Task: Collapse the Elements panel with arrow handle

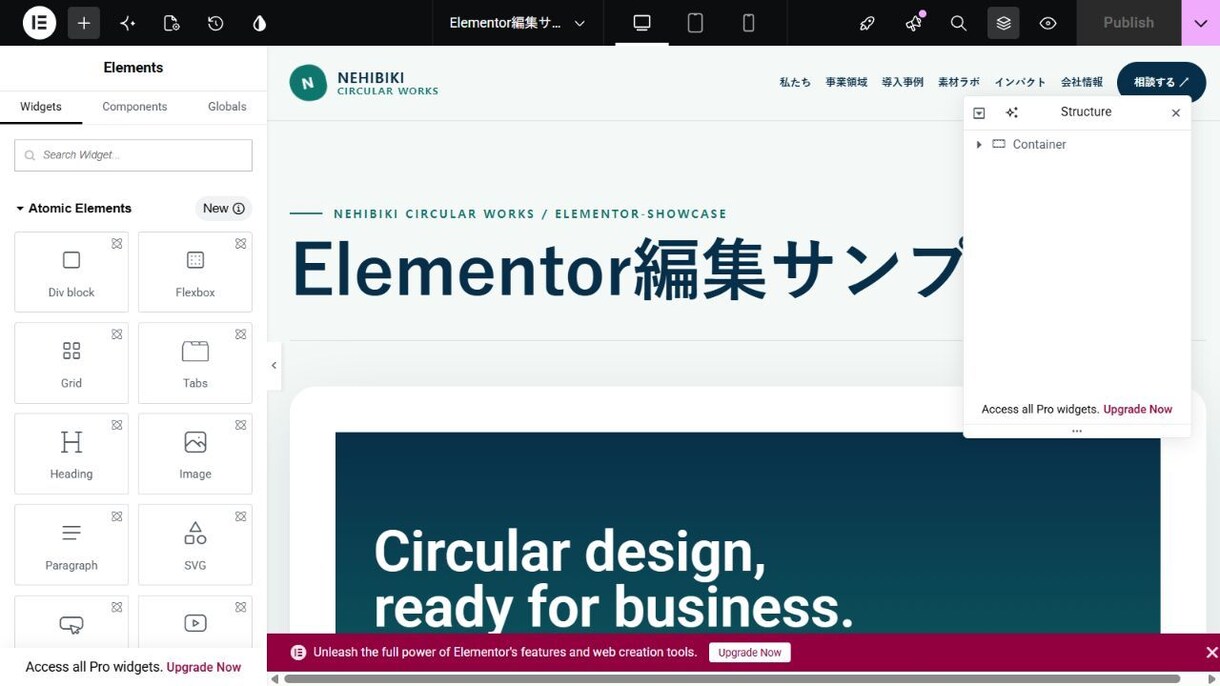Action: [x=274, y=365]
